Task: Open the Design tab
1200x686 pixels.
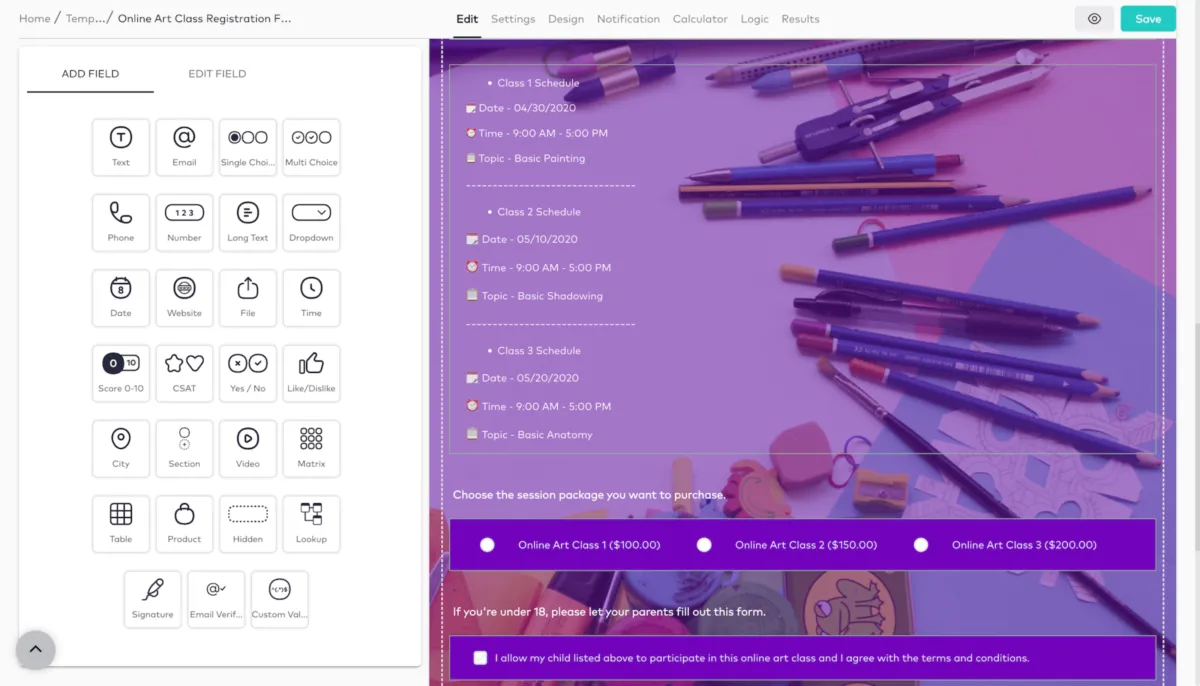Action: (x=566, y=19)
